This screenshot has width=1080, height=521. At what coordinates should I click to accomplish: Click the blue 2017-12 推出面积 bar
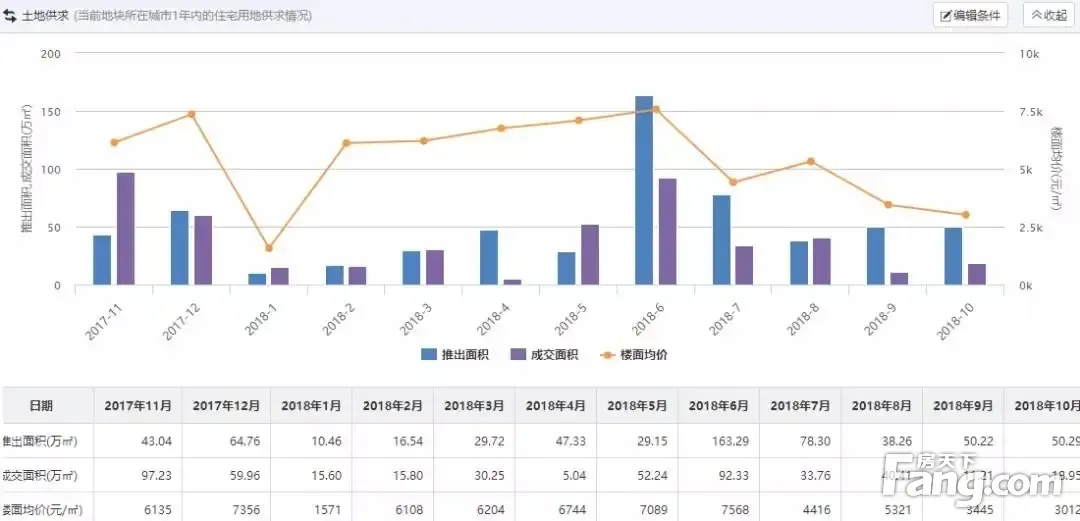tap(180, 248)
